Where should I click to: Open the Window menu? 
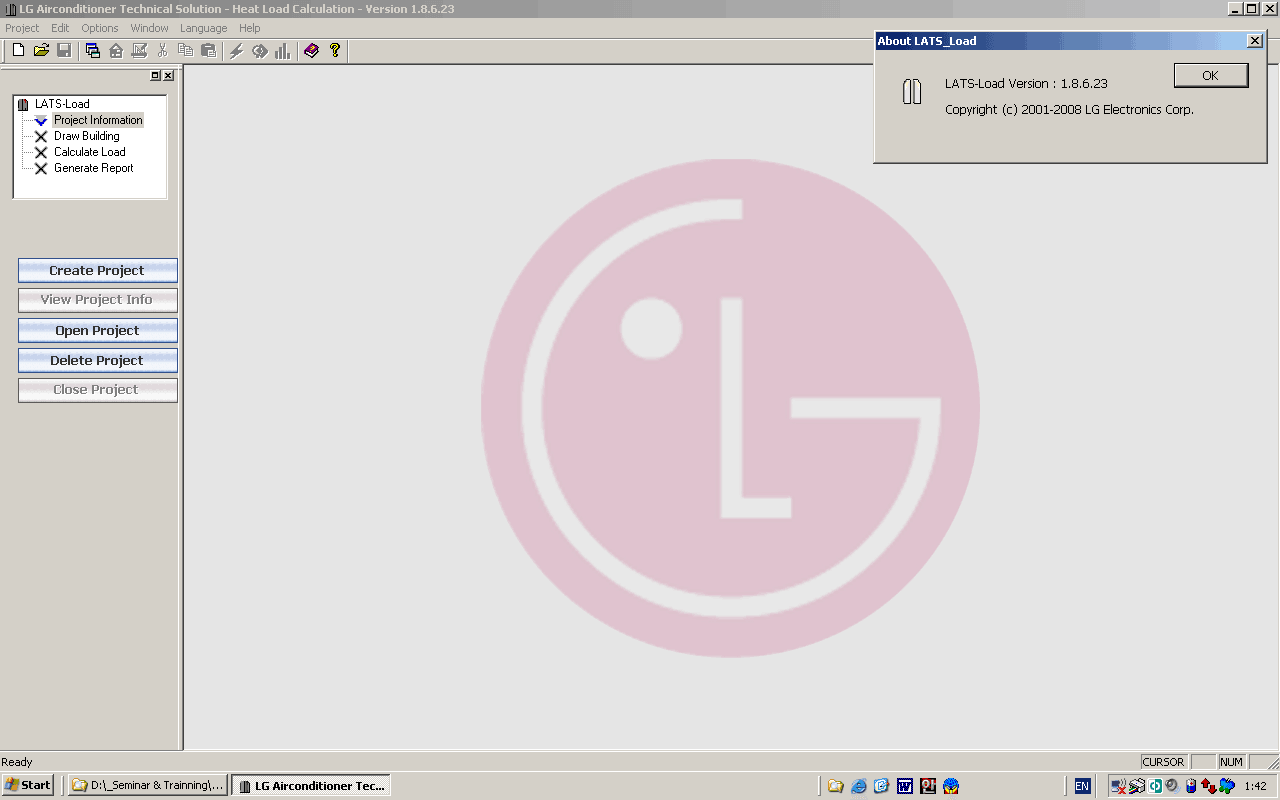tap(150, 28)
